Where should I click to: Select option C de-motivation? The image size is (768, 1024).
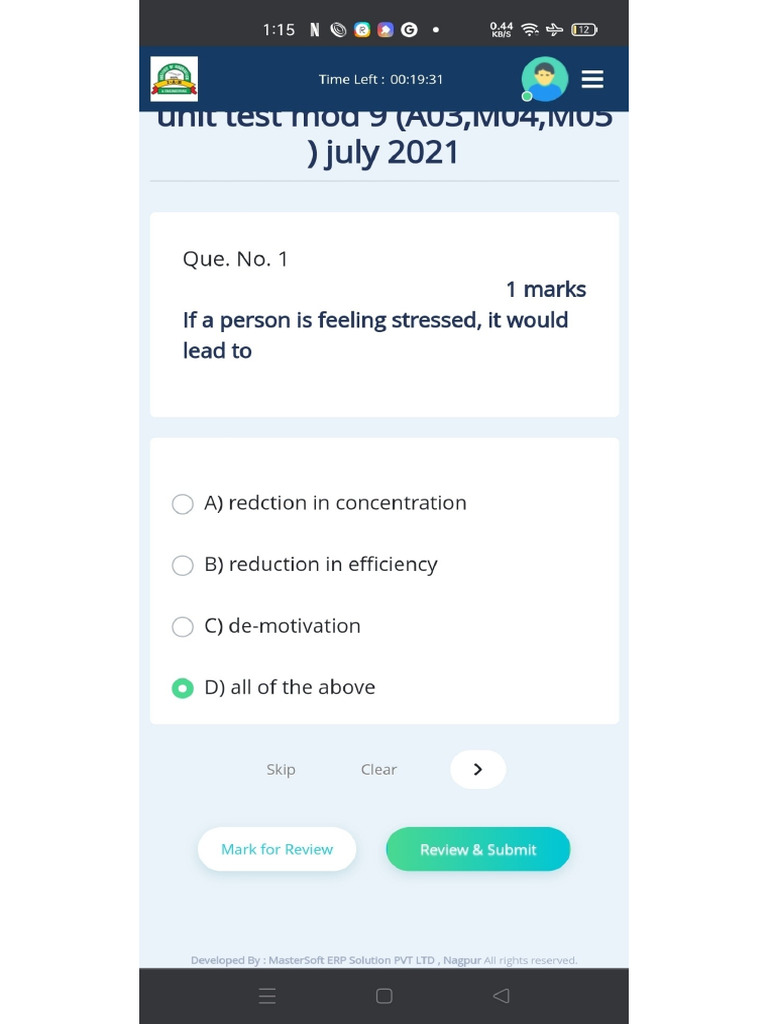[183, 627]
